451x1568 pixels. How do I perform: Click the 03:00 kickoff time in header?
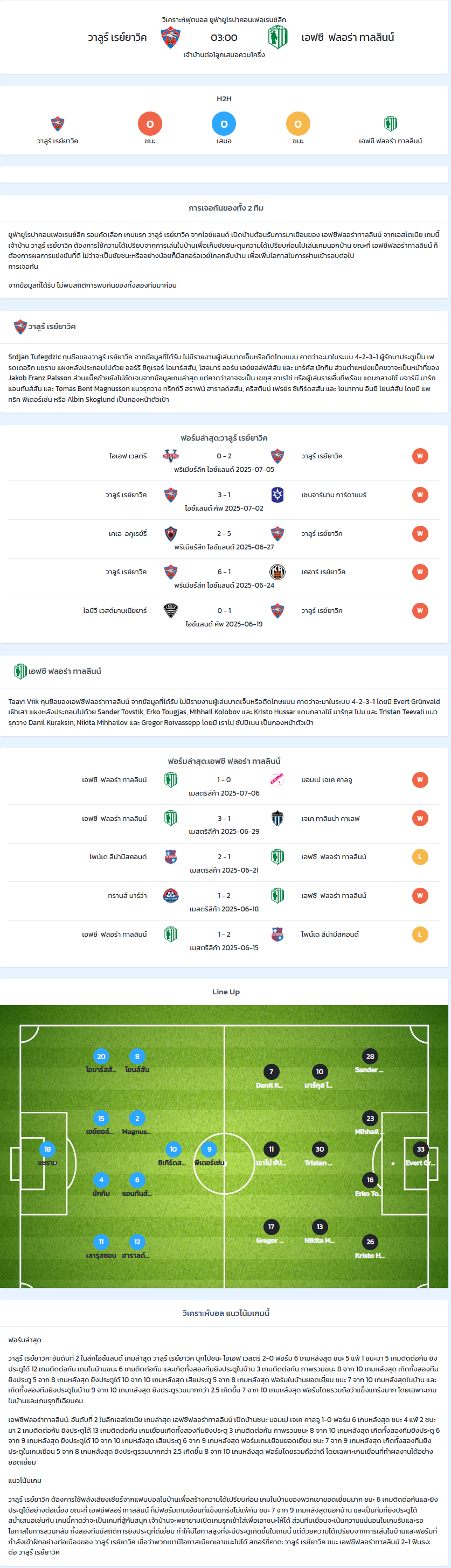tap(224, 38)
